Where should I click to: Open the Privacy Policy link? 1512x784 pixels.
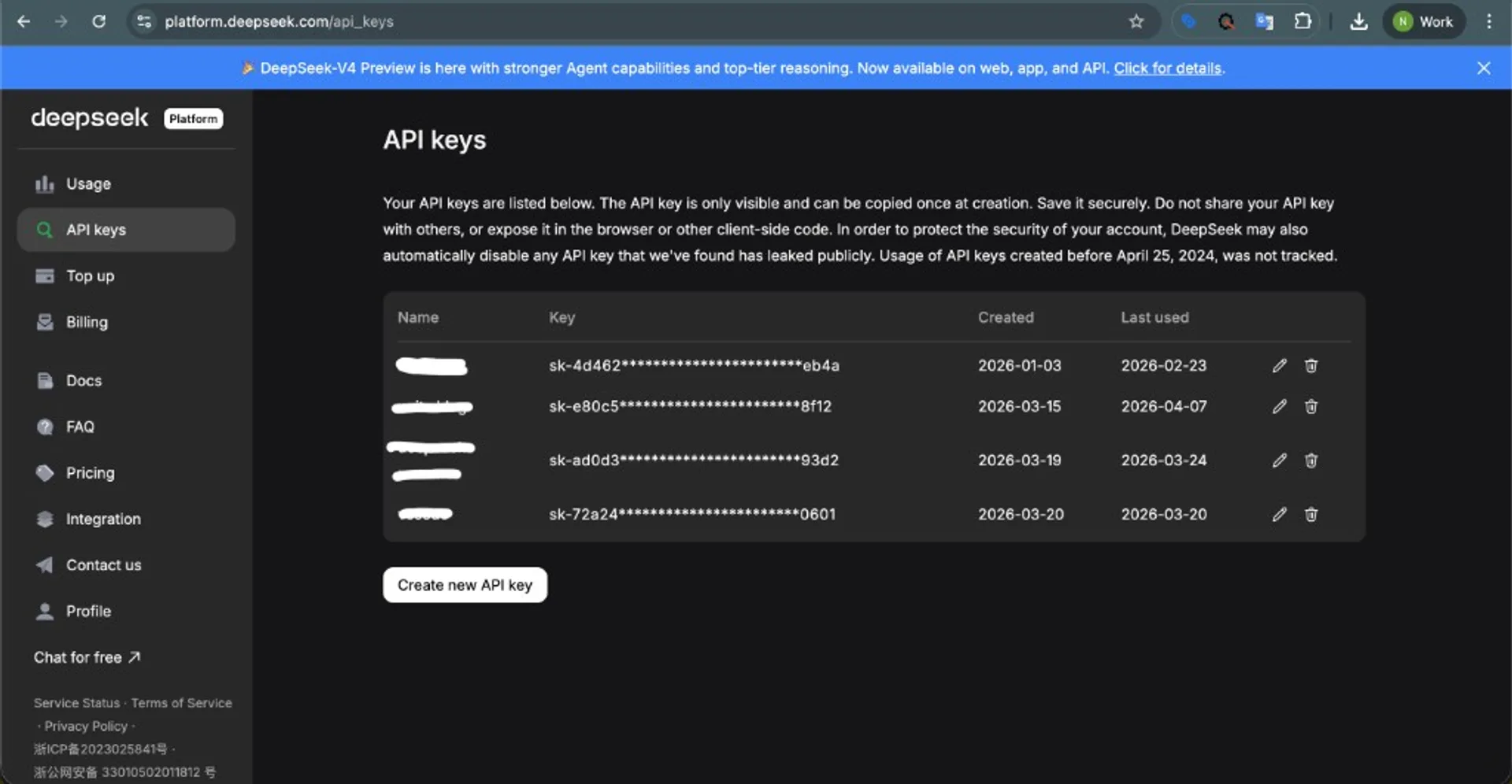tap(86, 726)
